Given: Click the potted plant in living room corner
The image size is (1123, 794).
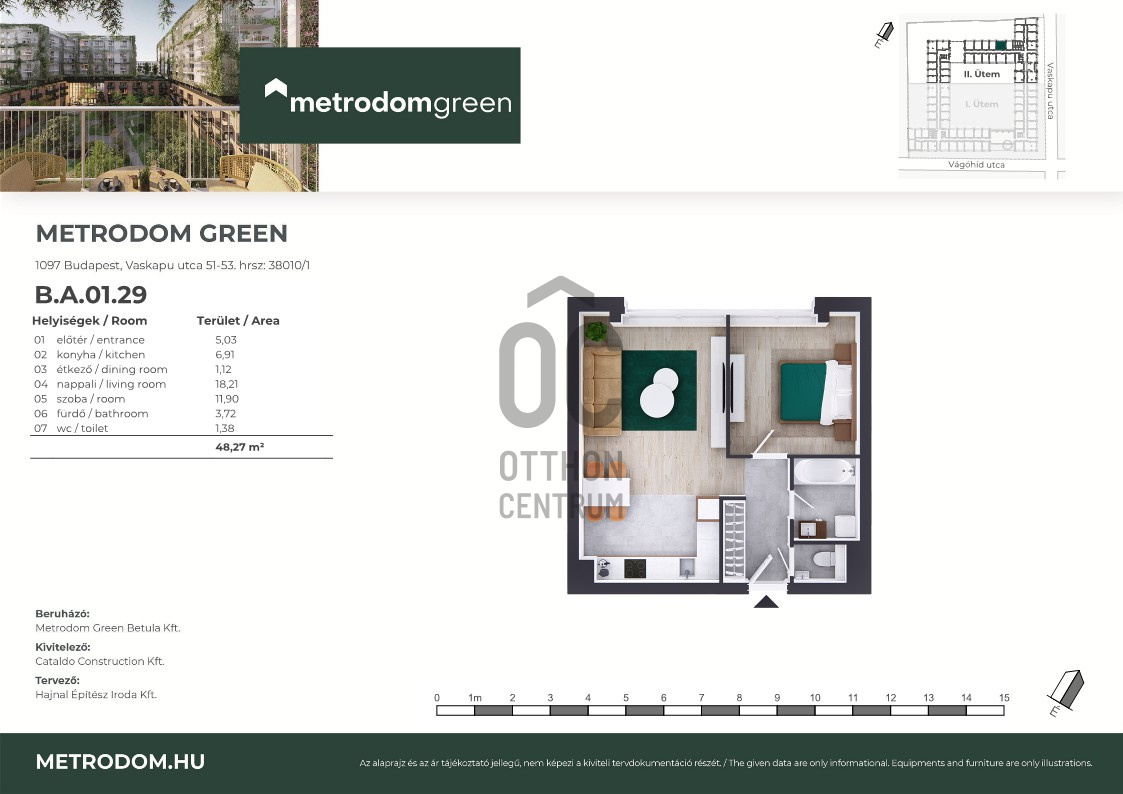Looking at the screenshot, I should (x=596, y=331).
